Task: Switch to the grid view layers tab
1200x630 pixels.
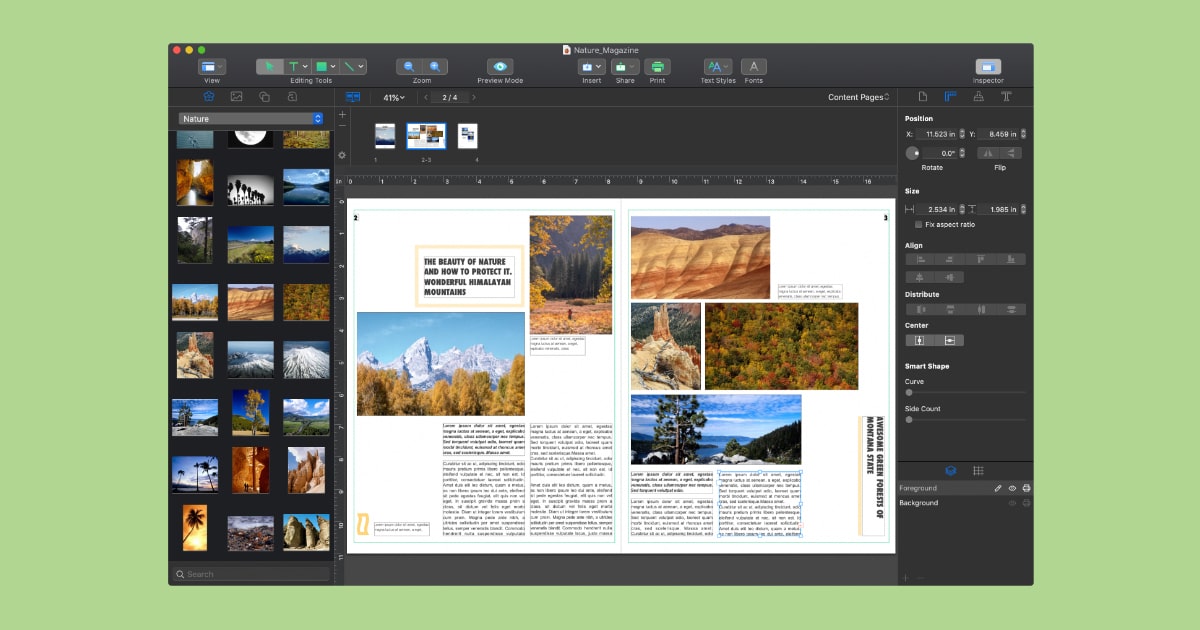Action: click(979, 471)
